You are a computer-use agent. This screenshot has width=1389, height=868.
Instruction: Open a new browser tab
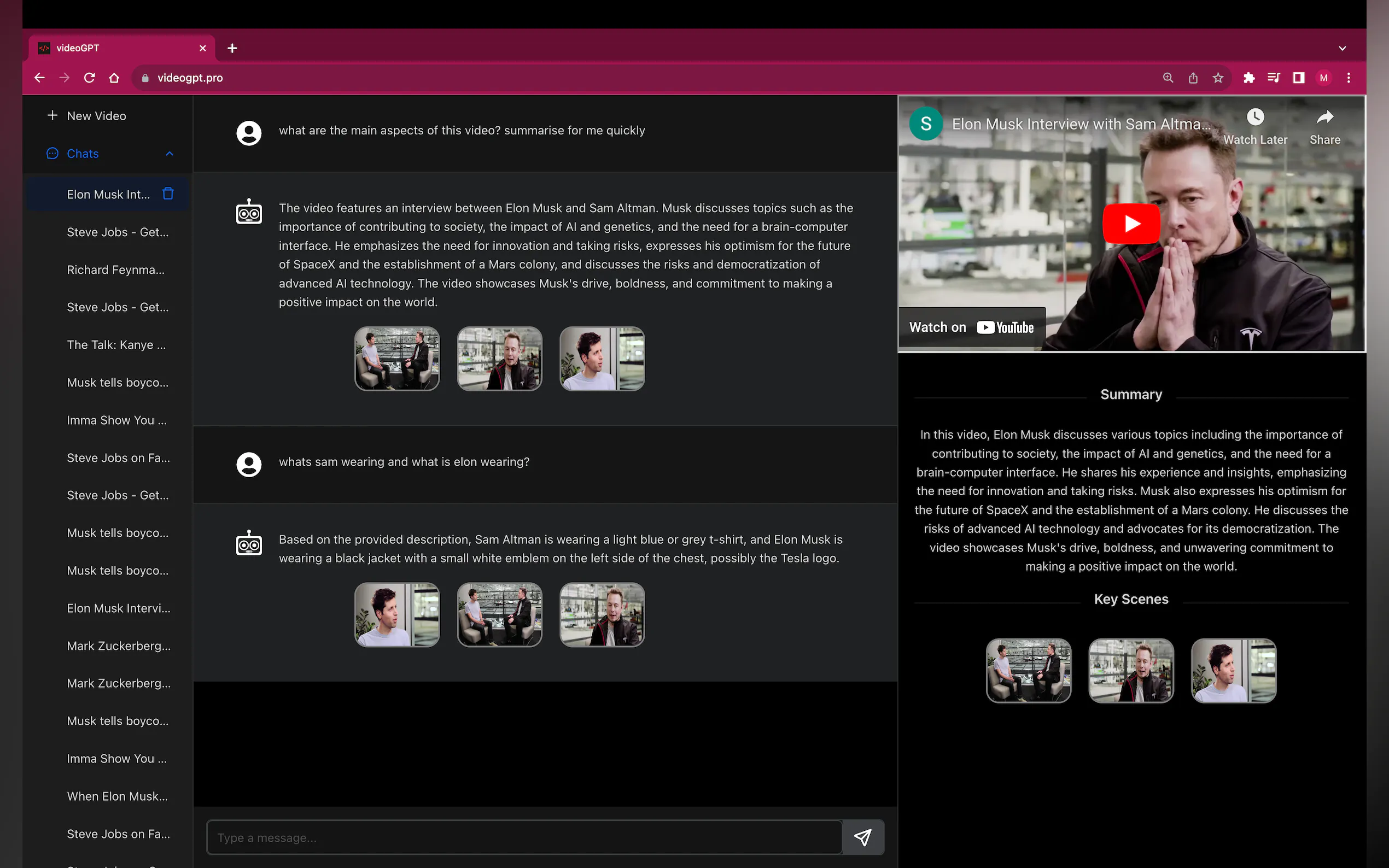pyautogui.click(x=232, y=48)
